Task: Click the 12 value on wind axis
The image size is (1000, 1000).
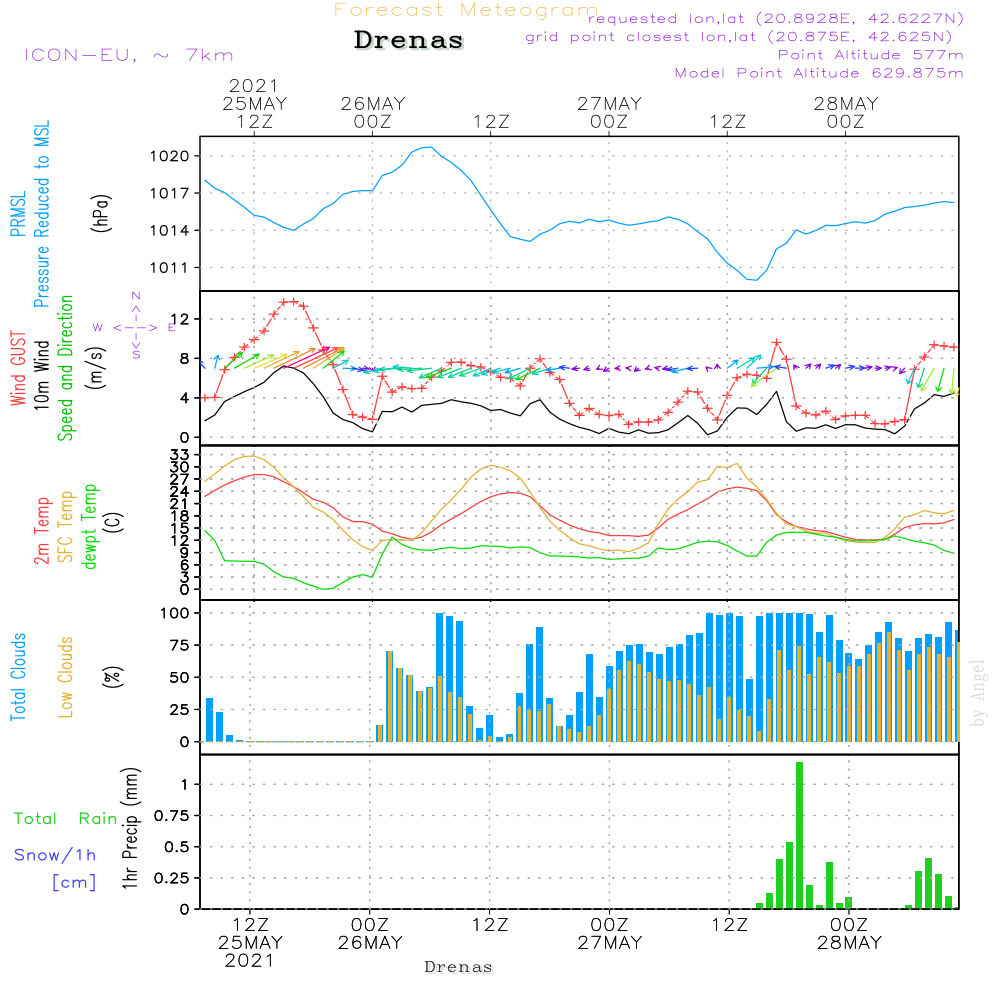Action: click(180, 319)
